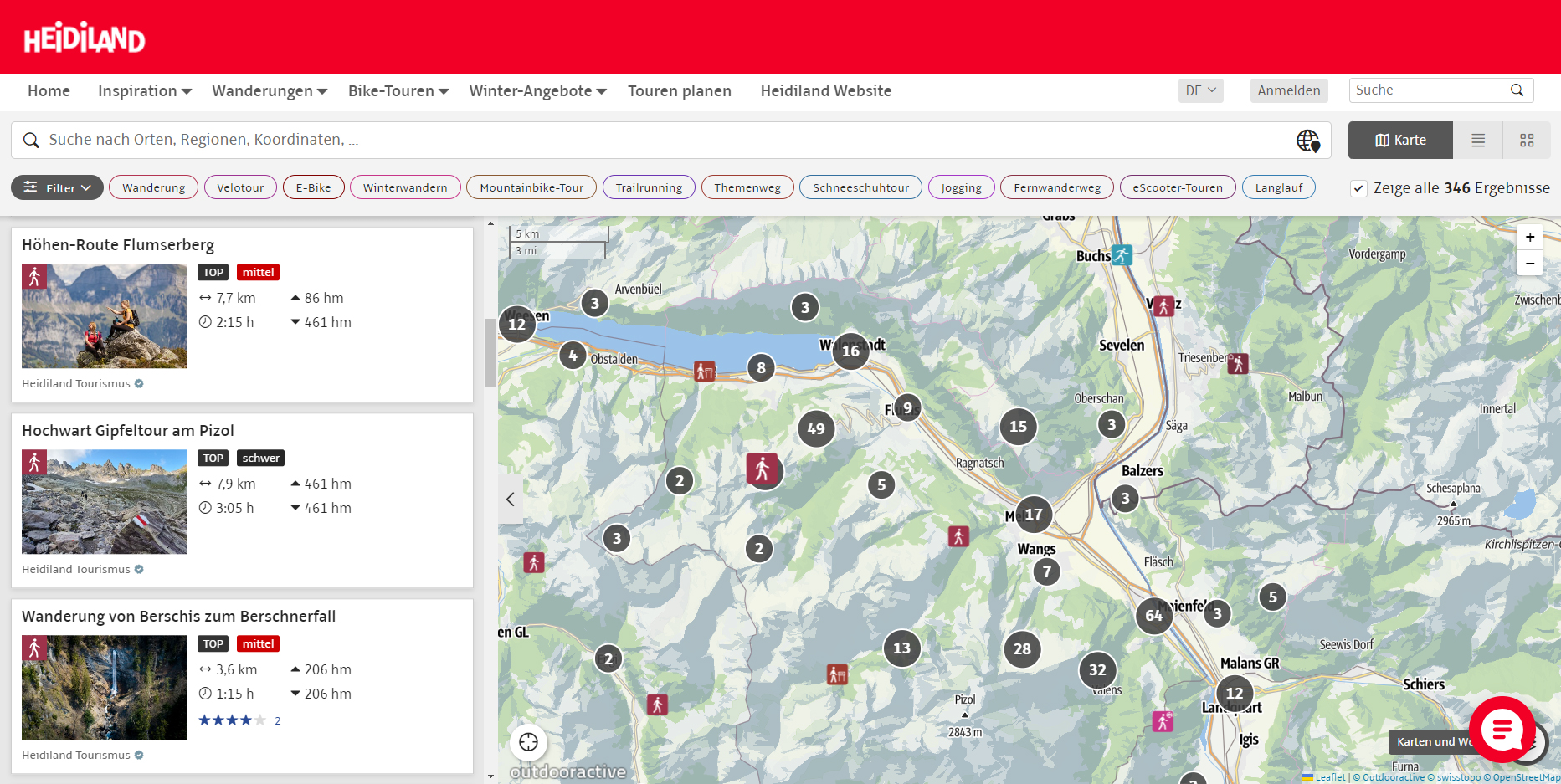
Task: Open the Heidiland Website menu item
Action: coord(825,91)
